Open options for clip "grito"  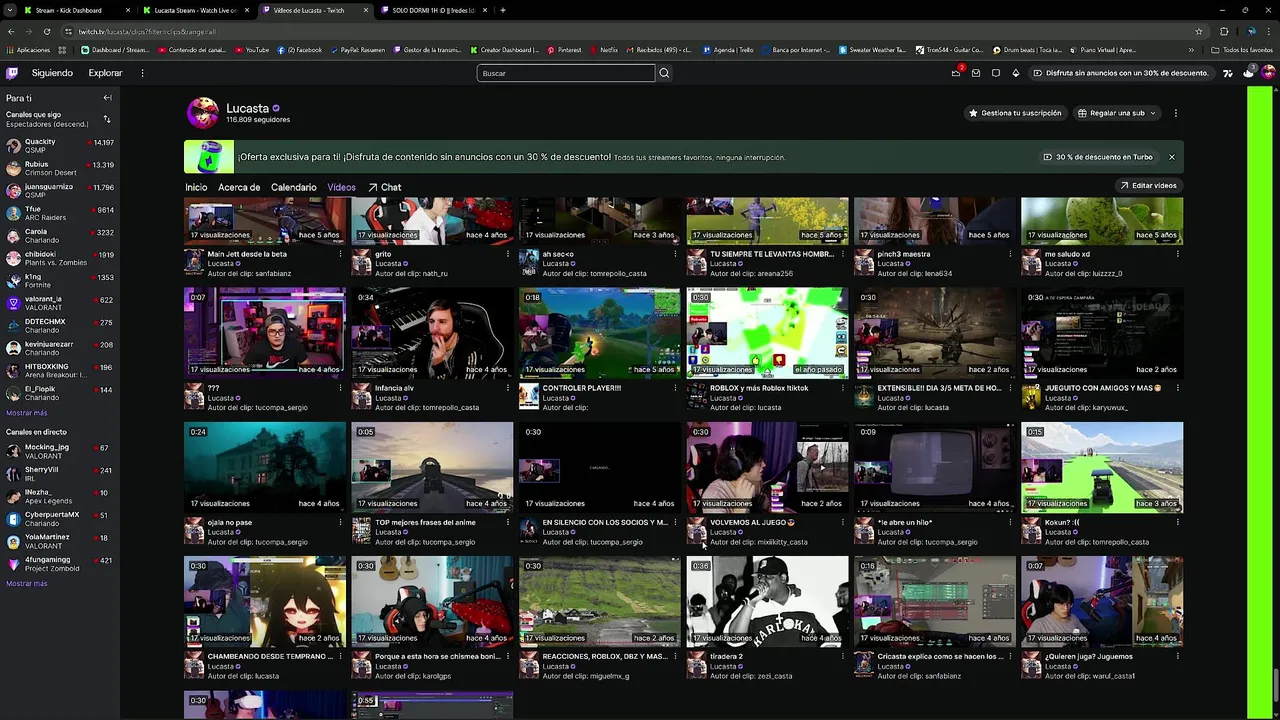click(x=507, y=254)
